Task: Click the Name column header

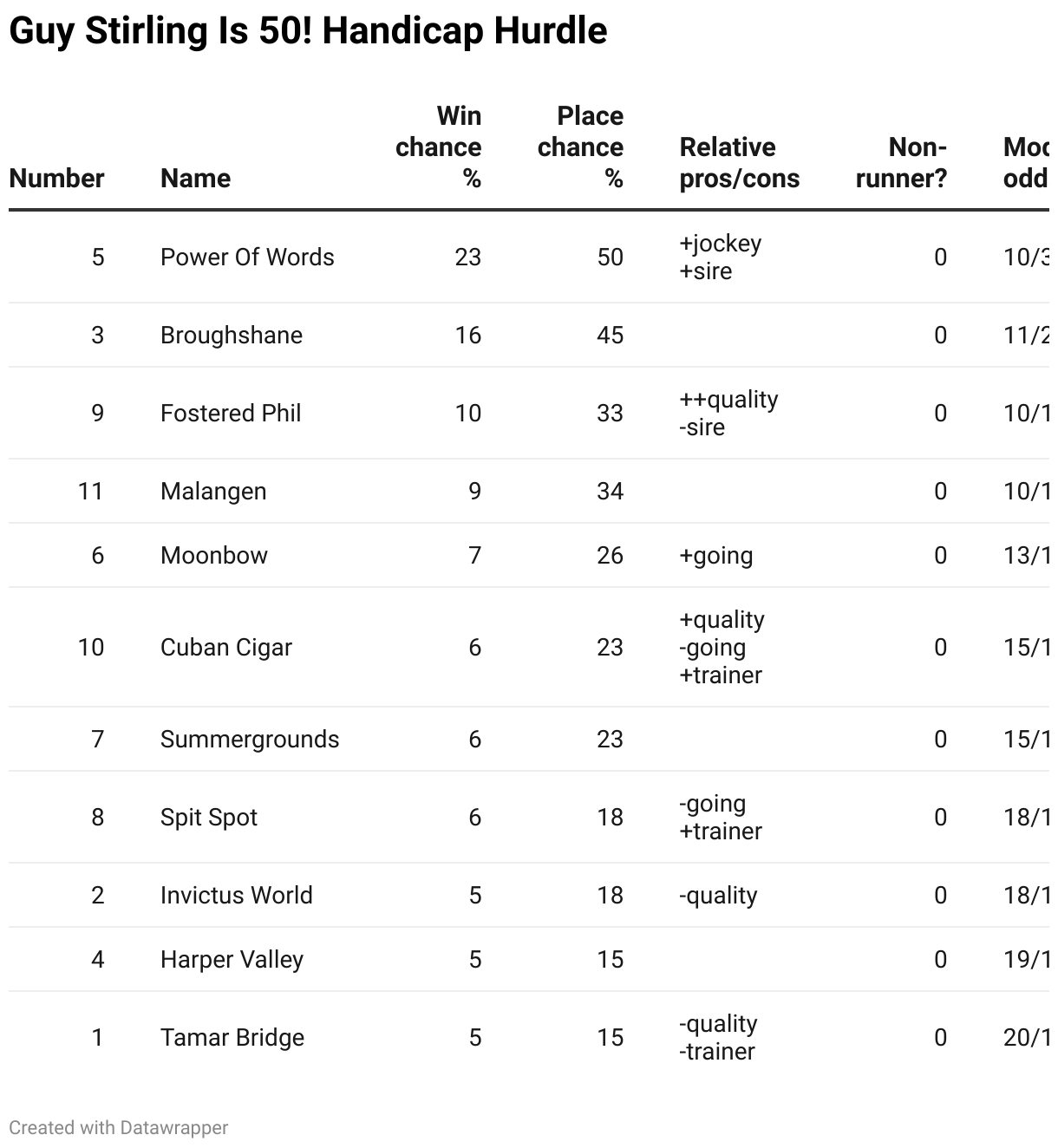Action: (x=195, y=179)
